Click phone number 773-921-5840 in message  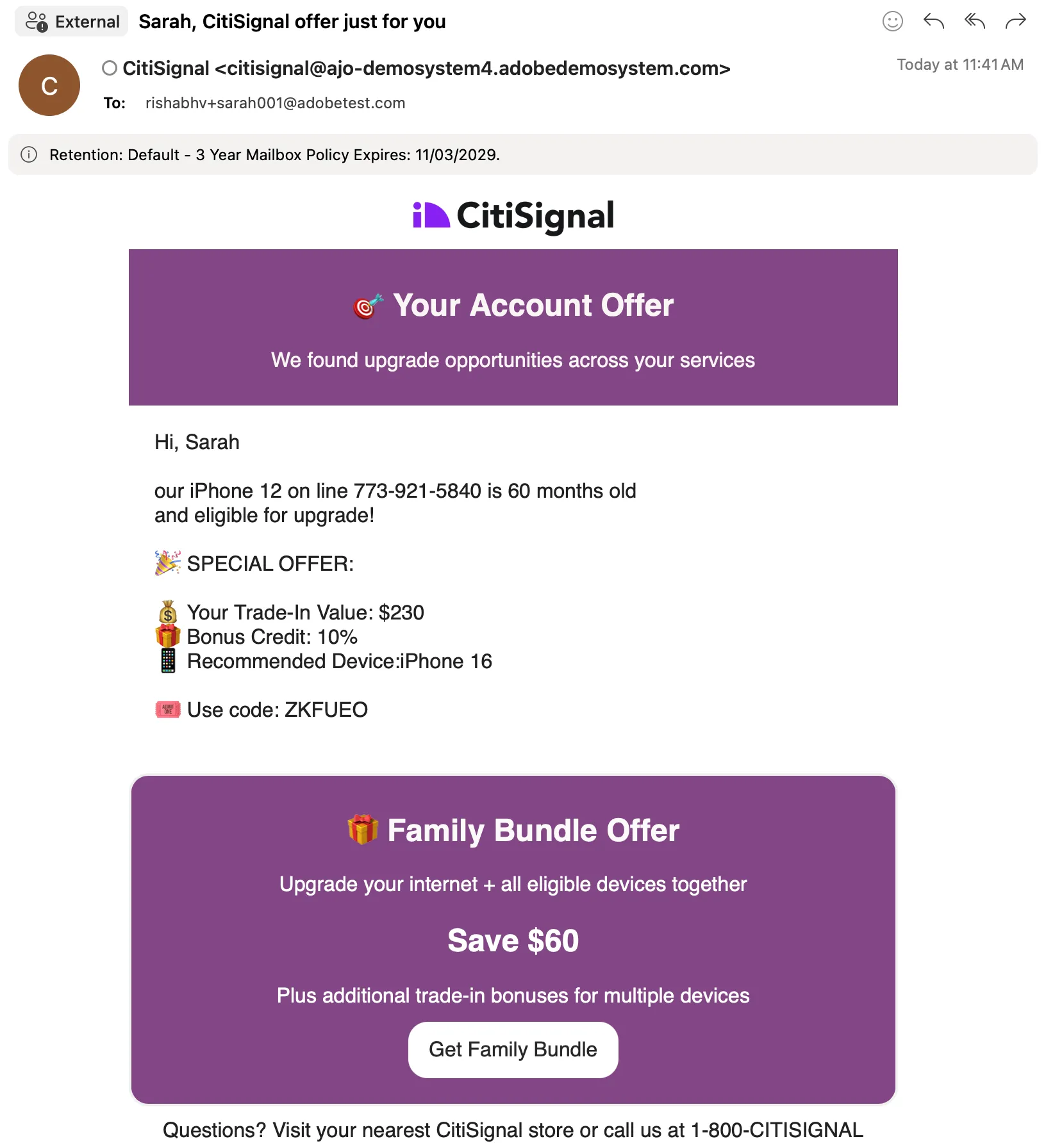[417, 491]
